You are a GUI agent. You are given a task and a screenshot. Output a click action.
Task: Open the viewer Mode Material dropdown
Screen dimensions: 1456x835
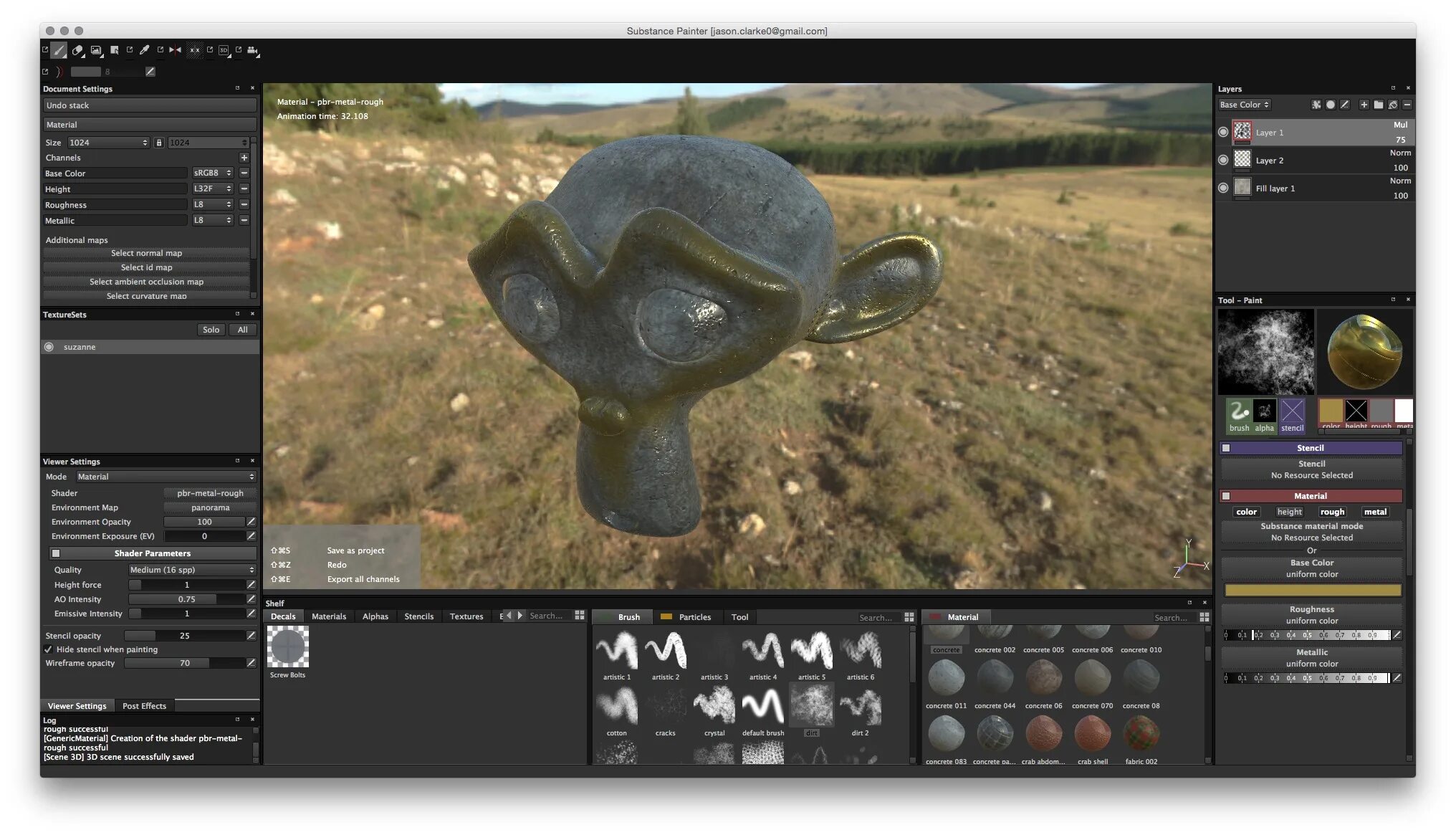[166, 477]
